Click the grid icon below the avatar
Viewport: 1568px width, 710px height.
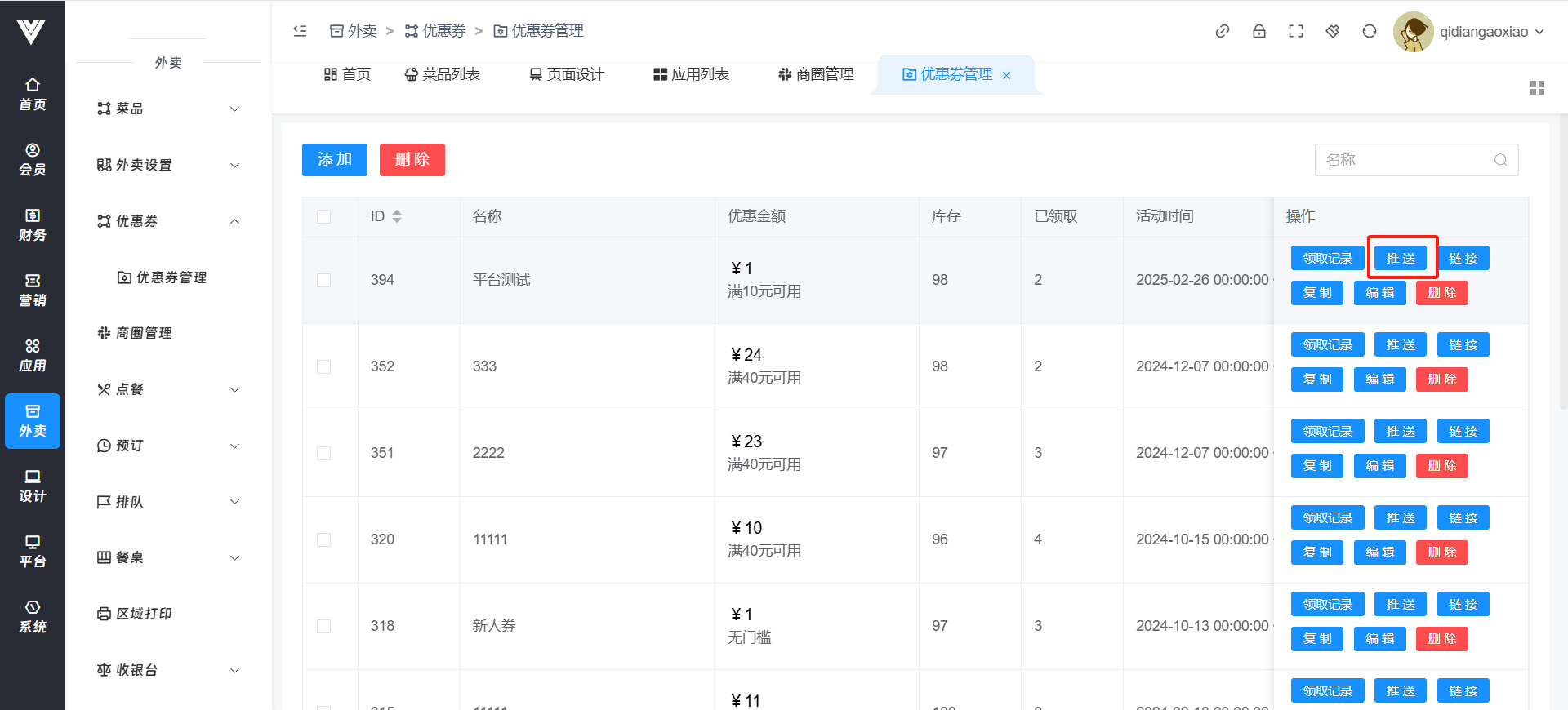pos(1537,88)
